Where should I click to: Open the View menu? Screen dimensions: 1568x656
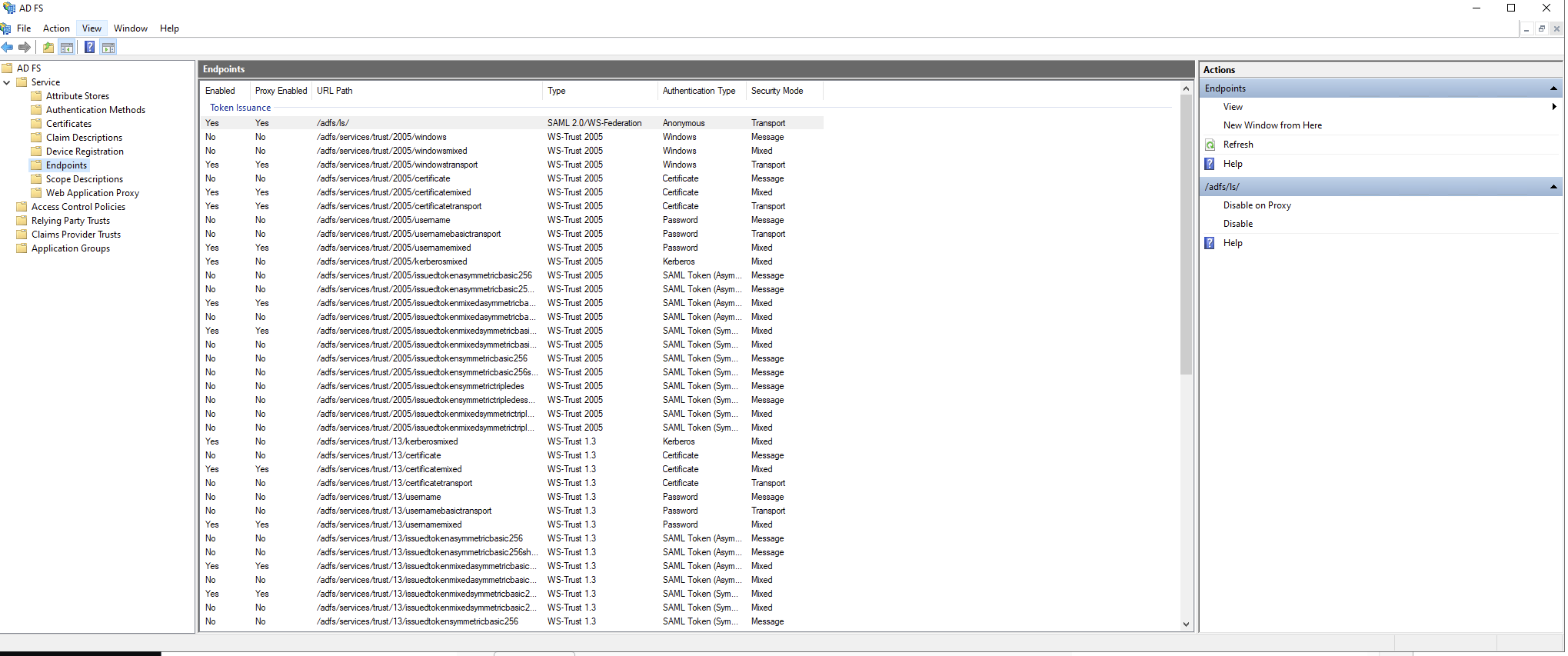(92, 28)
